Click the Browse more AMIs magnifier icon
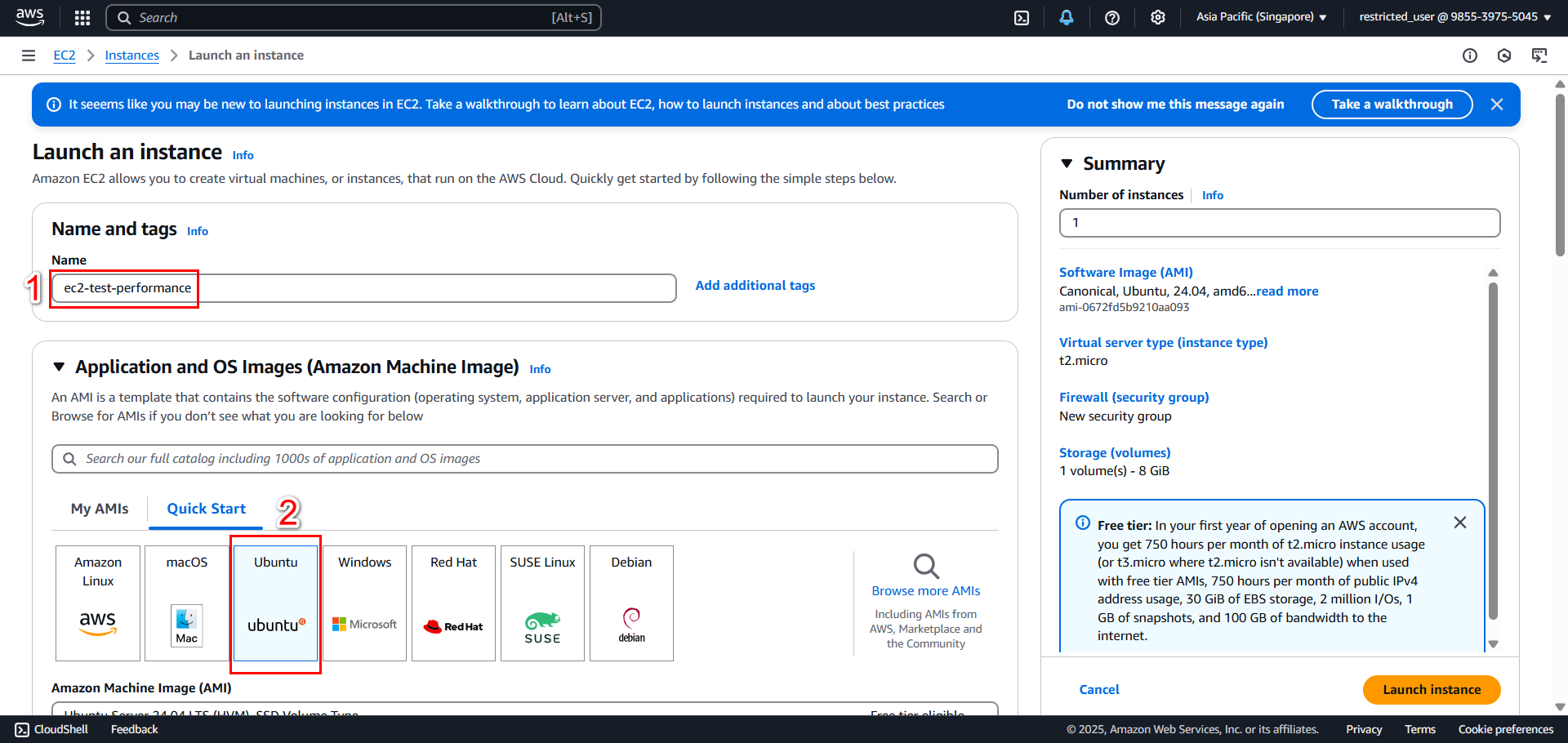1568x743 pixels. (x=926, y=566)
